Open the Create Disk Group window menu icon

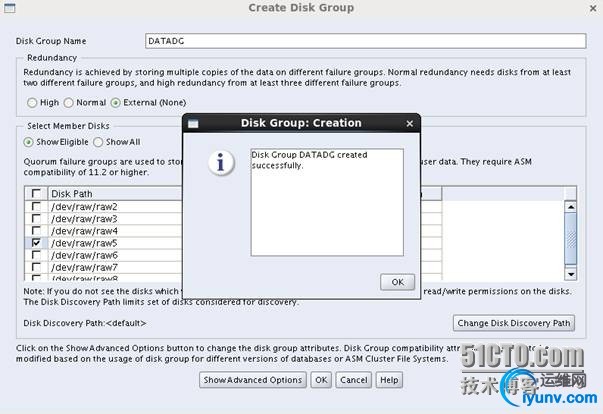click(x=9, y=8)
